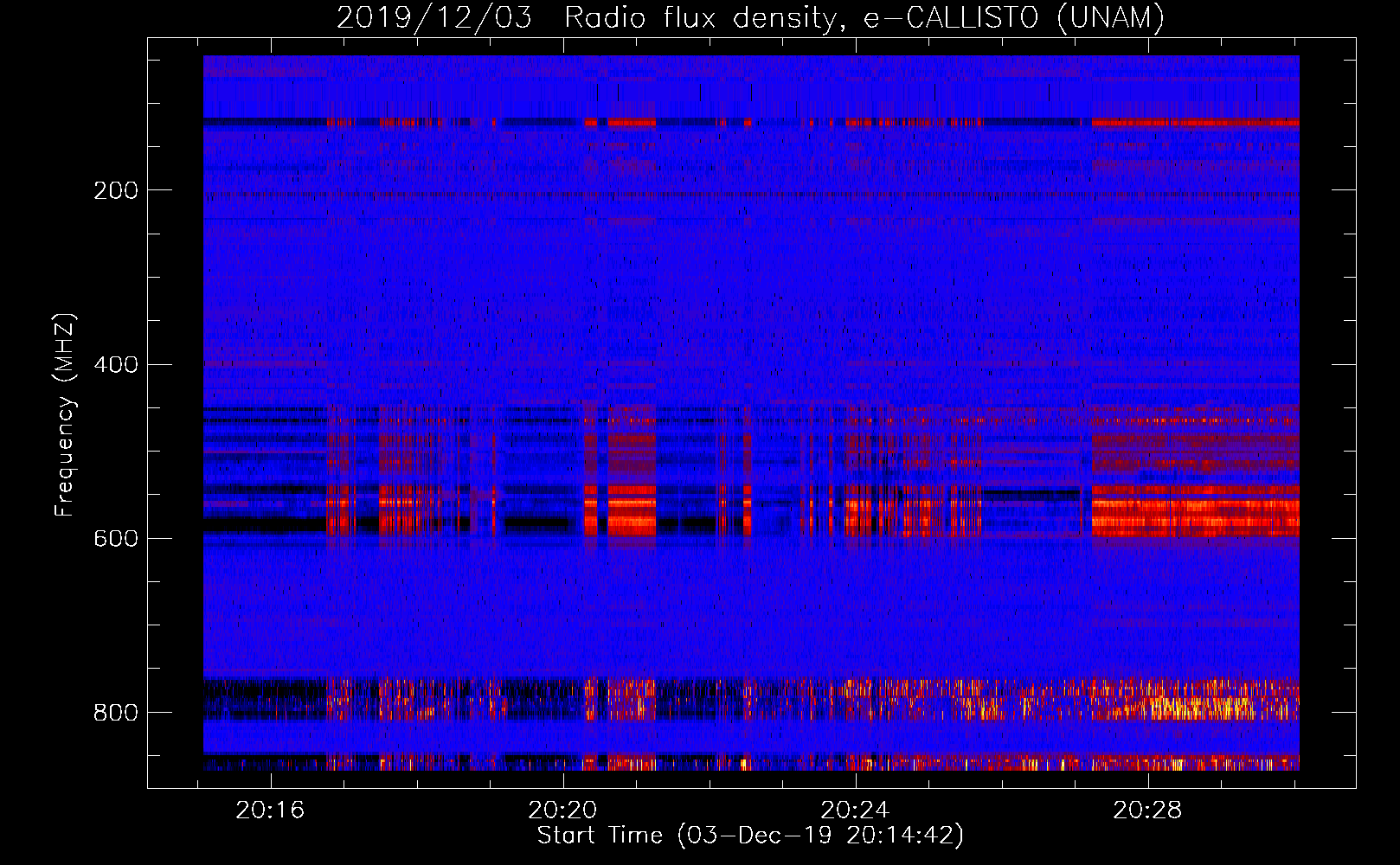Image resolution: width=1400 pixels, height=865 pixels.
Task: Click the 20:28 time tick label
Action: [x=1148, y=811]
